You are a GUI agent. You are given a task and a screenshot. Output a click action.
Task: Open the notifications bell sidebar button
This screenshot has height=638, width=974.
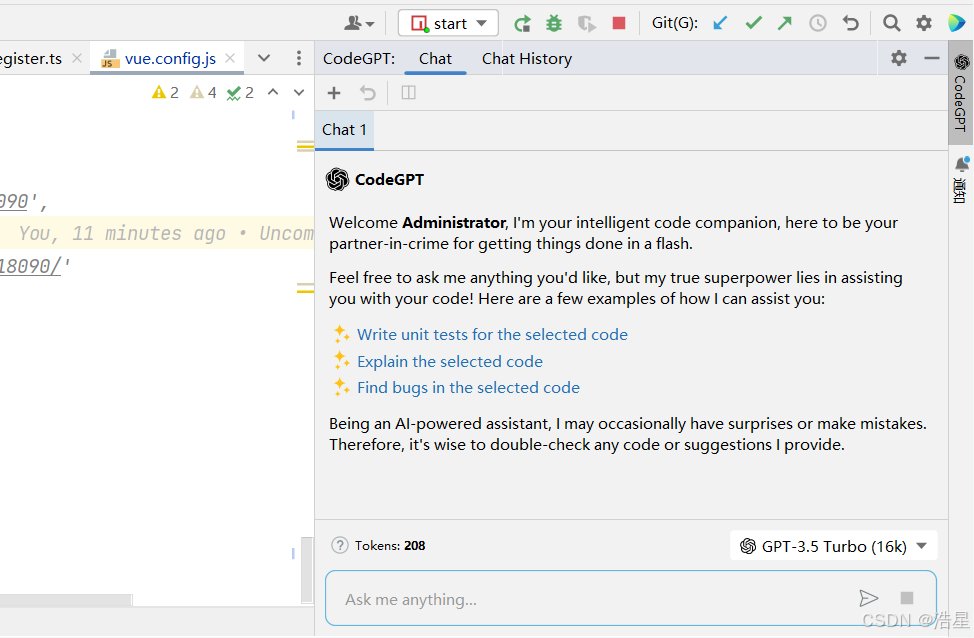click(x=960, y=180)
